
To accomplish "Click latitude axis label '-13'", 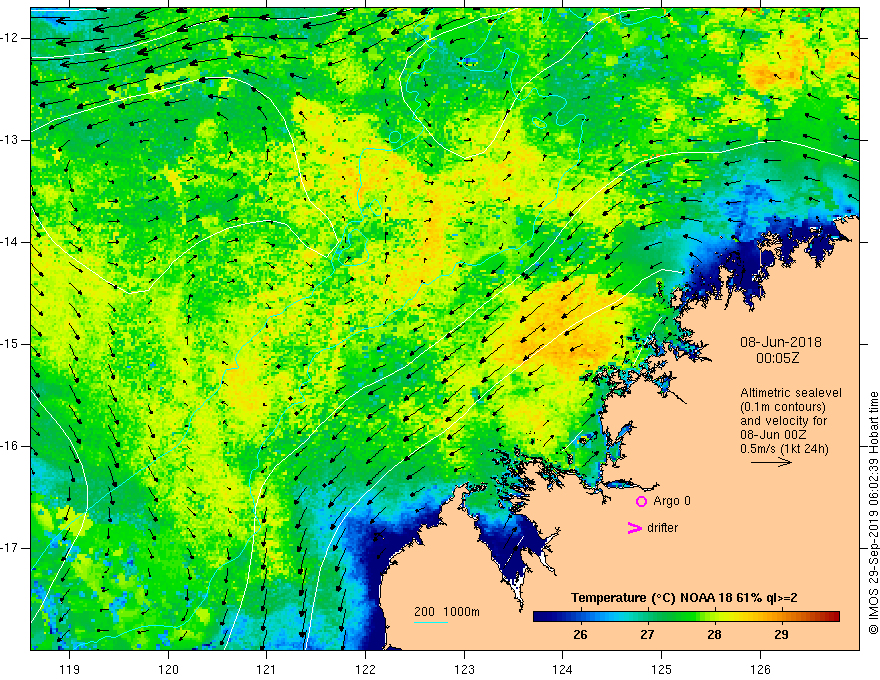I will point(11,140).
